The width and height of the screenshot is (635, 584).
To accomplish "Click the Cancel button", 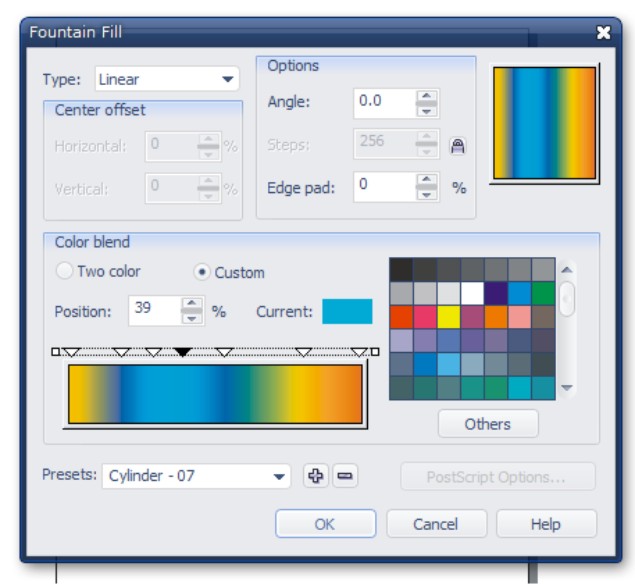I will (x=436, y=524).
